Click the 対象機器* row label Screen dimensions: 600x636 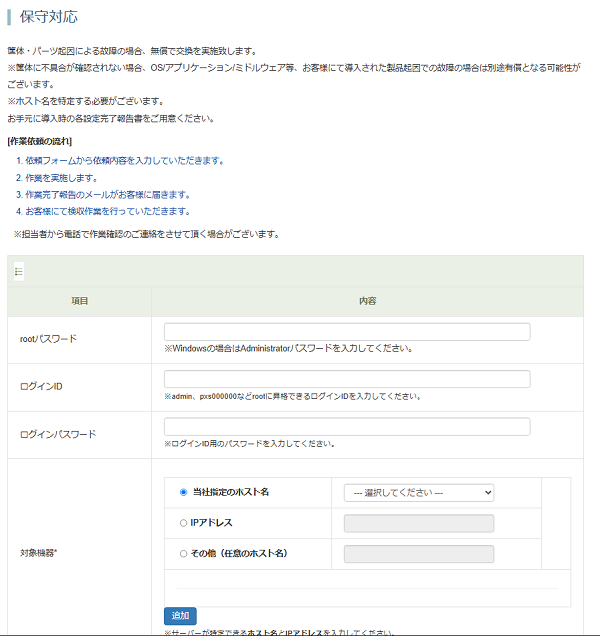[39, 553]
